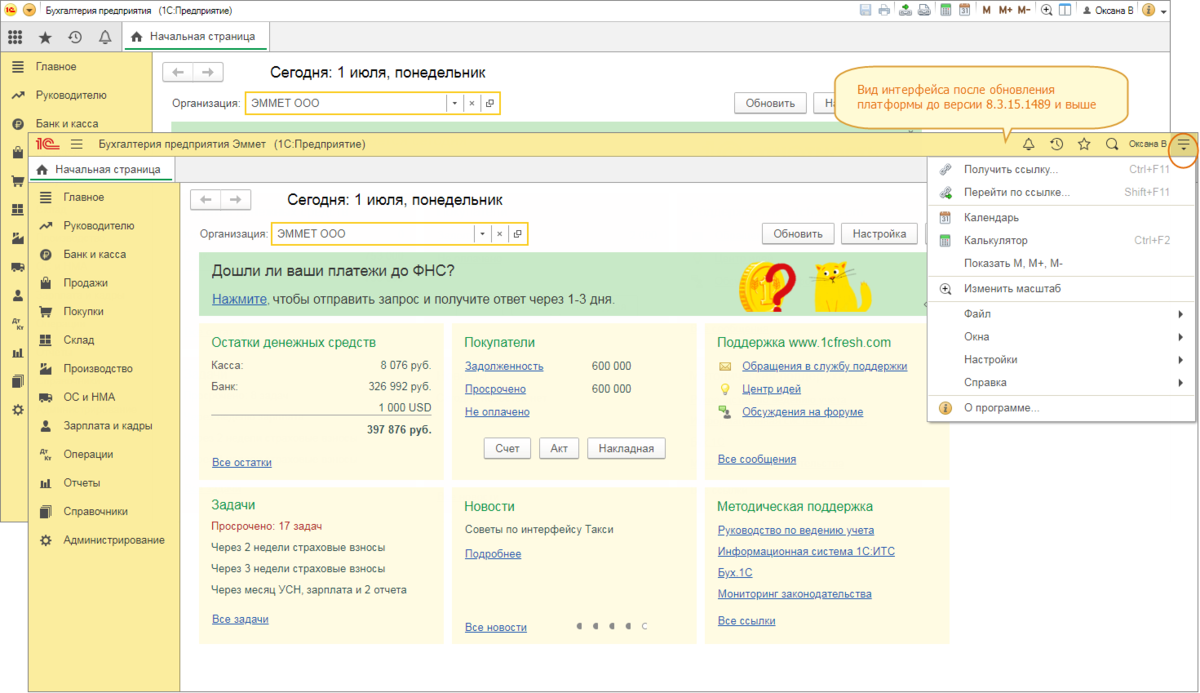Open Операции section in front sidebar
The image size is (1200, 693).
[88, 454]
